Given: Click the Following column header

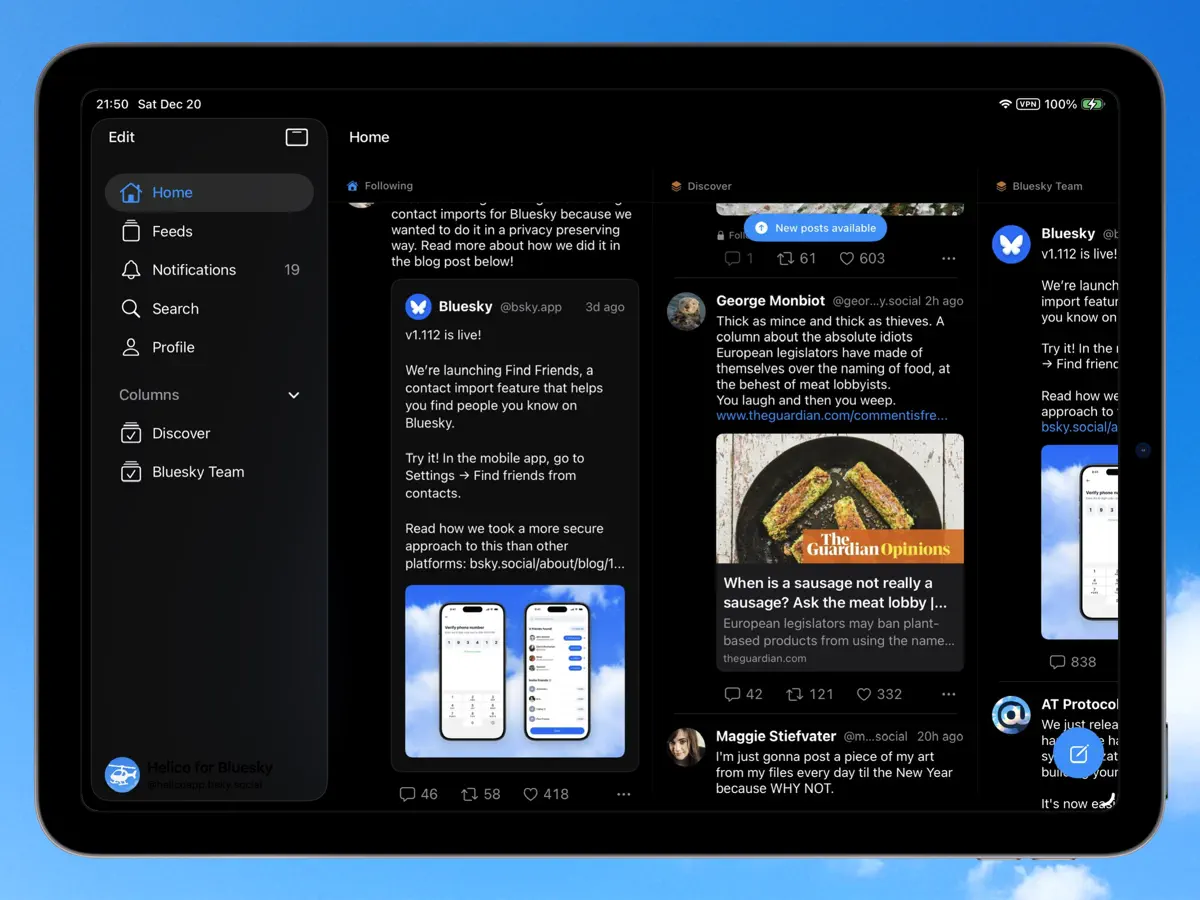Looking at the screenshot, I should click(x=380, y=186).
